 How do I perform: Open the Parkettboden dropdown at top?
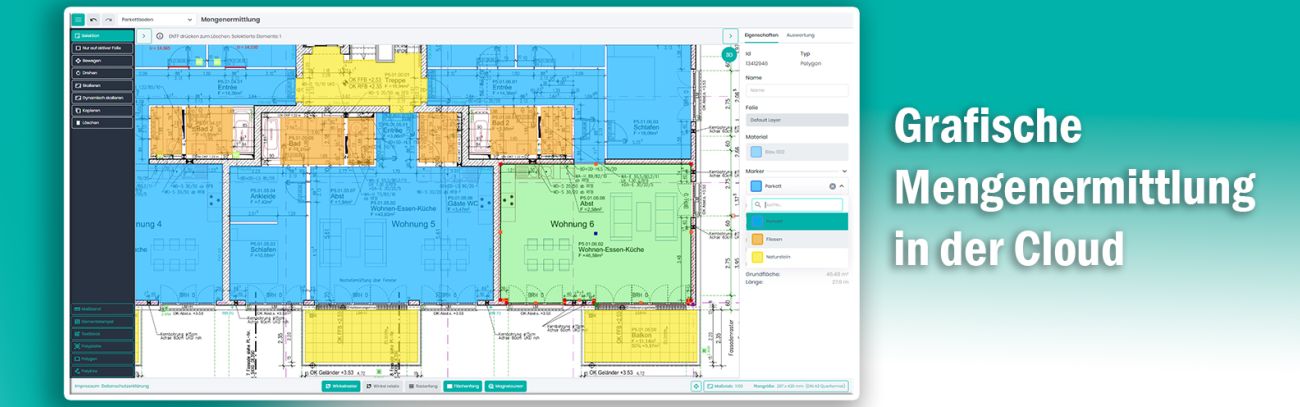[x=156, y=19]
